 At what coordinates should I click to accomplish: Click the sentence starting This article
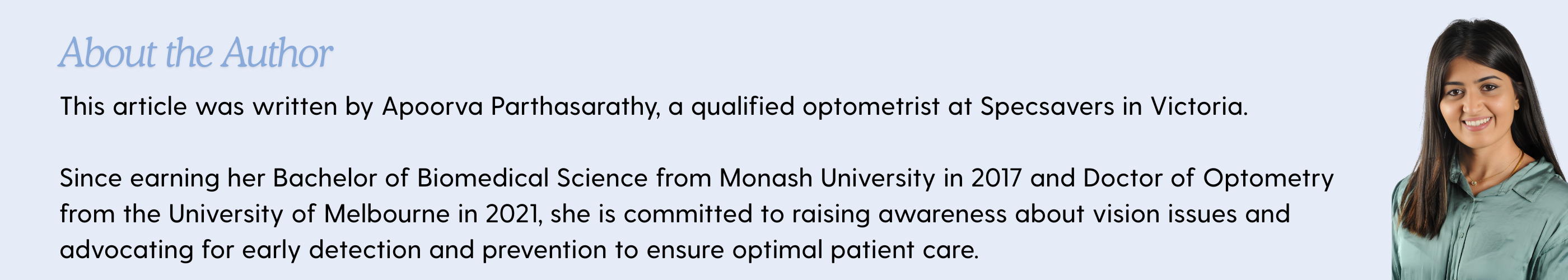point(654,107)
